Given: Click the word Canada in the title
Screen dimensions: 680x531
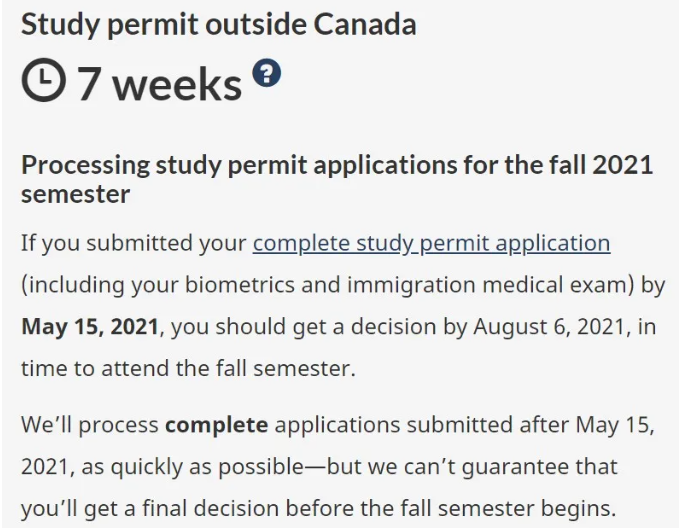Looking at the screenshot, I should [365, 24].
